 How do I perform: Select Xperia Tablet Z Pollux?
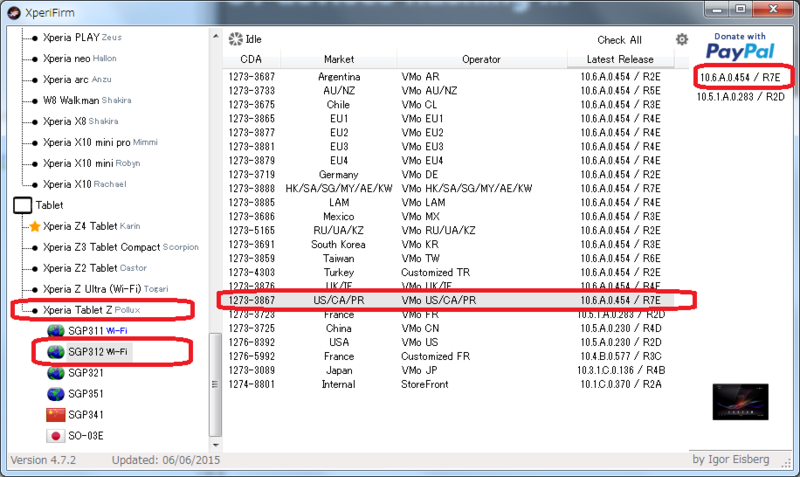92,310
